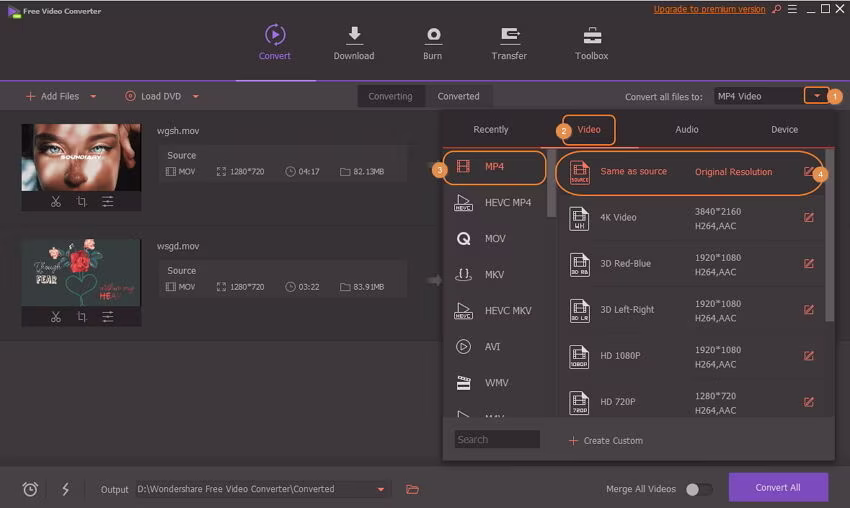Choose the HD 720P preset
850x508 pixels.
(691, 402)
